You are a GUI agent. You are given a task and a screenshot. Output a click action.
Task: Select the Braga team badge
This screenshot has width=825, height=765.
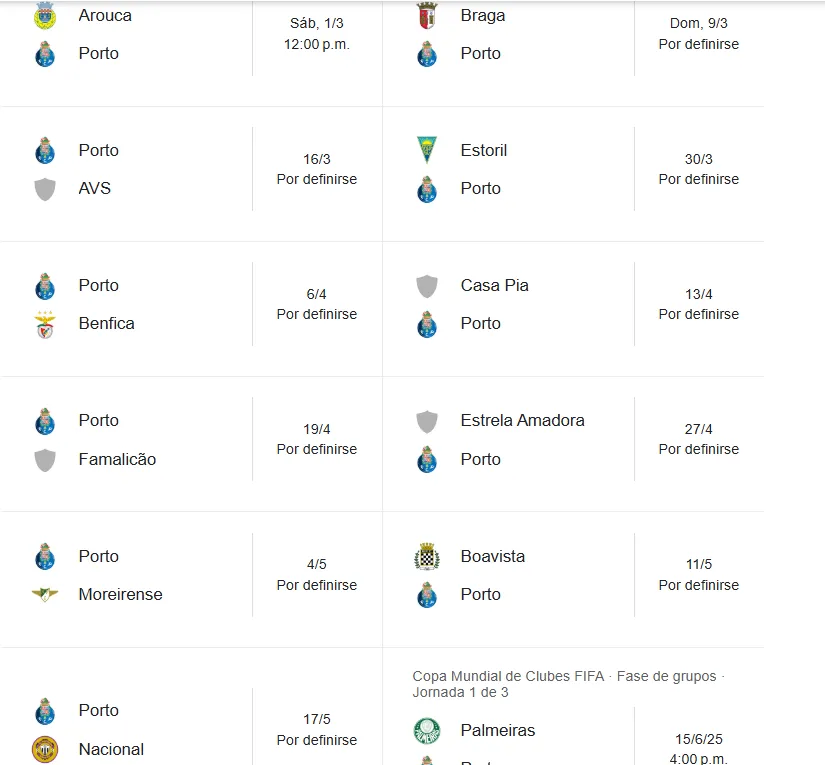[426, 15]
